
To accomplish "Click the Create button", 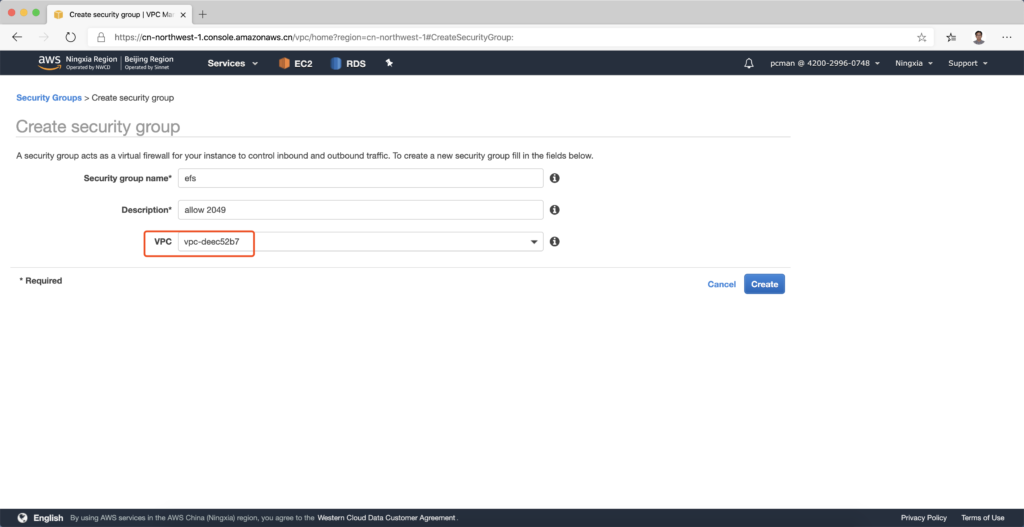I will click(764, 284).
